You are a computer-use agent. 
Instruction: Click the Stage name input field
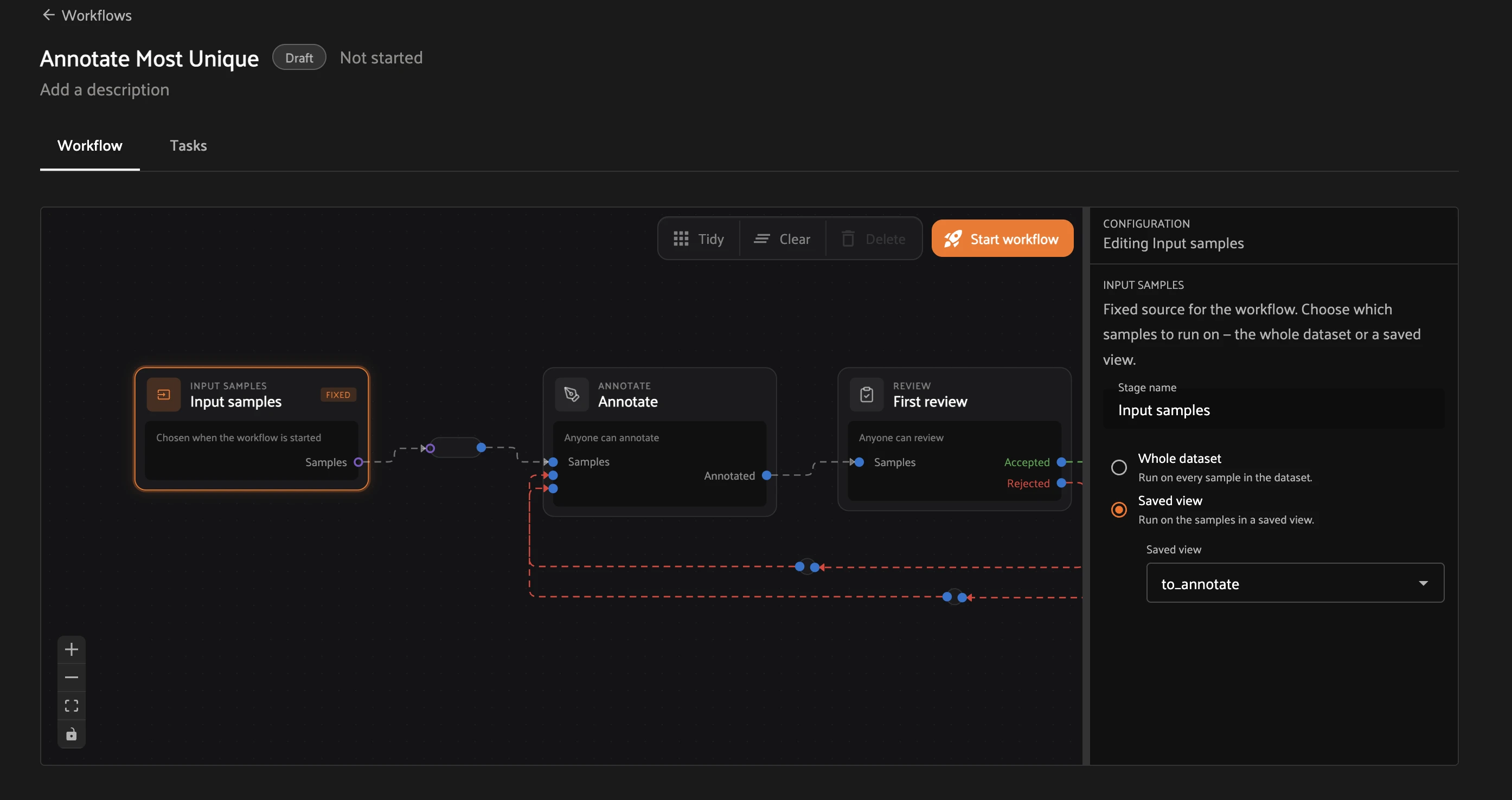point(1273,410)
